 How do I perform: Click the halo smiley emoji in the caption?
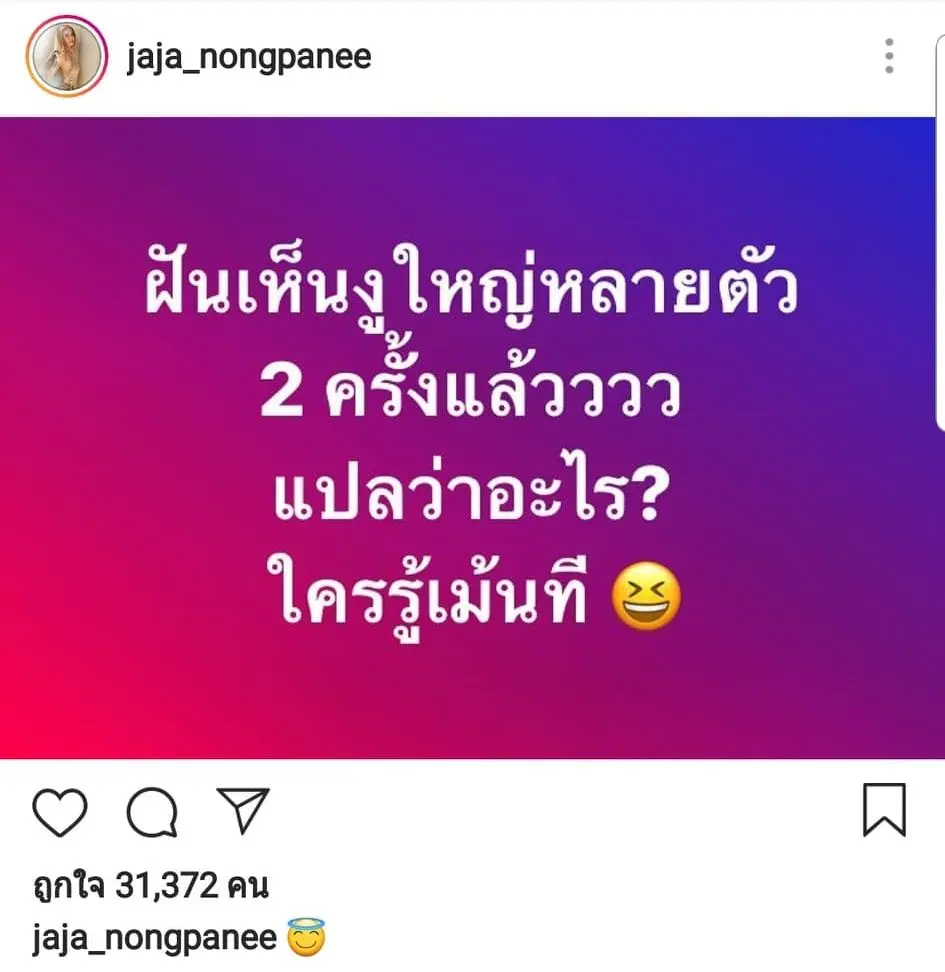pos(306,937)
